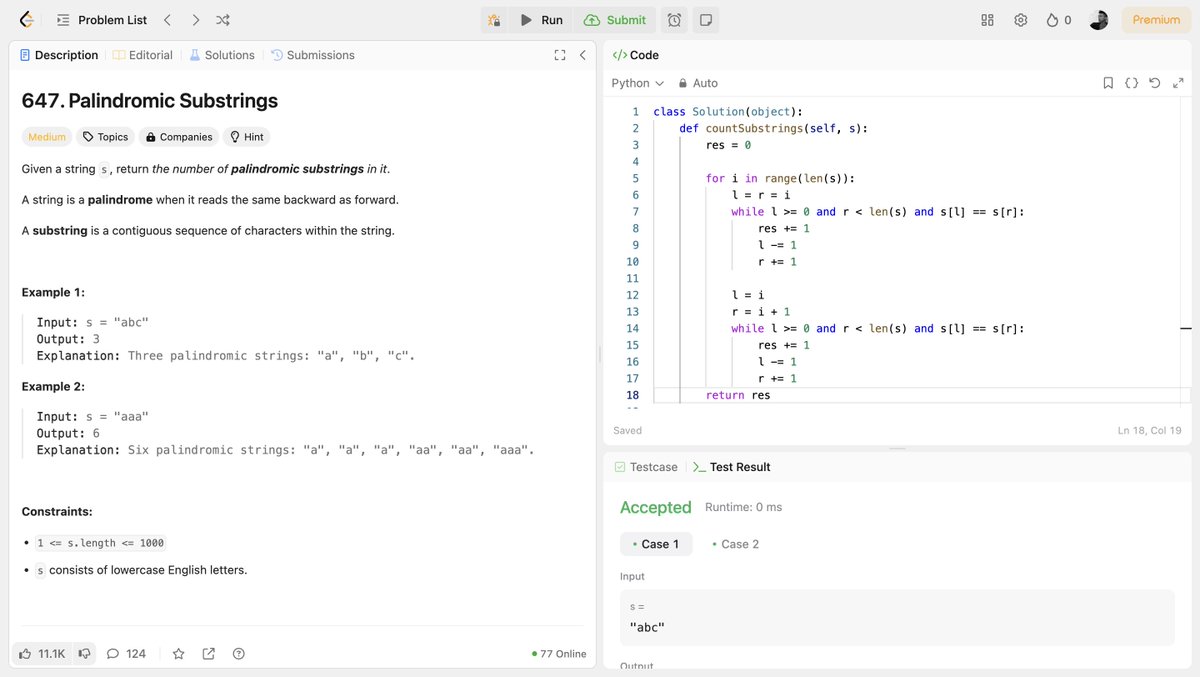Open the user profile avatar
This screenshot has width=1200, height=677.
(1098, 20)
